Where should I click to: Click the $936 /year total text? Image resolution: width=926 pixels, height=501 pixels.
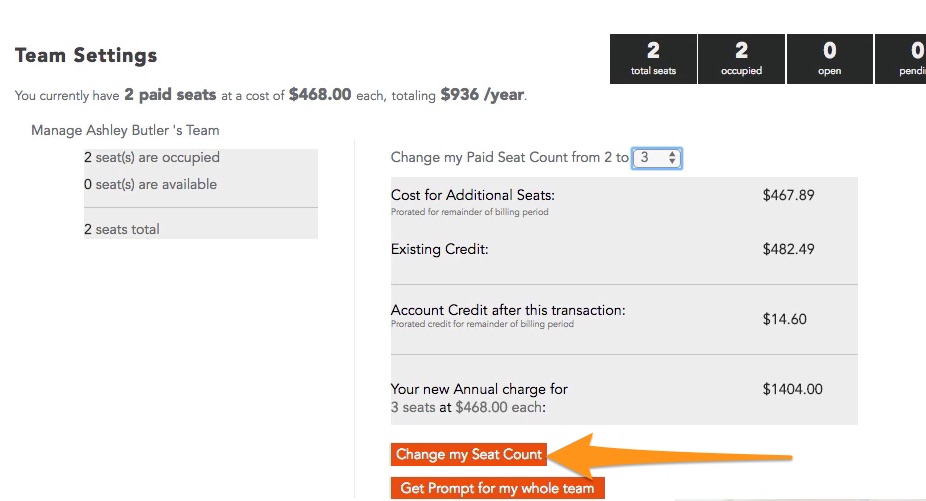point(482,95)
